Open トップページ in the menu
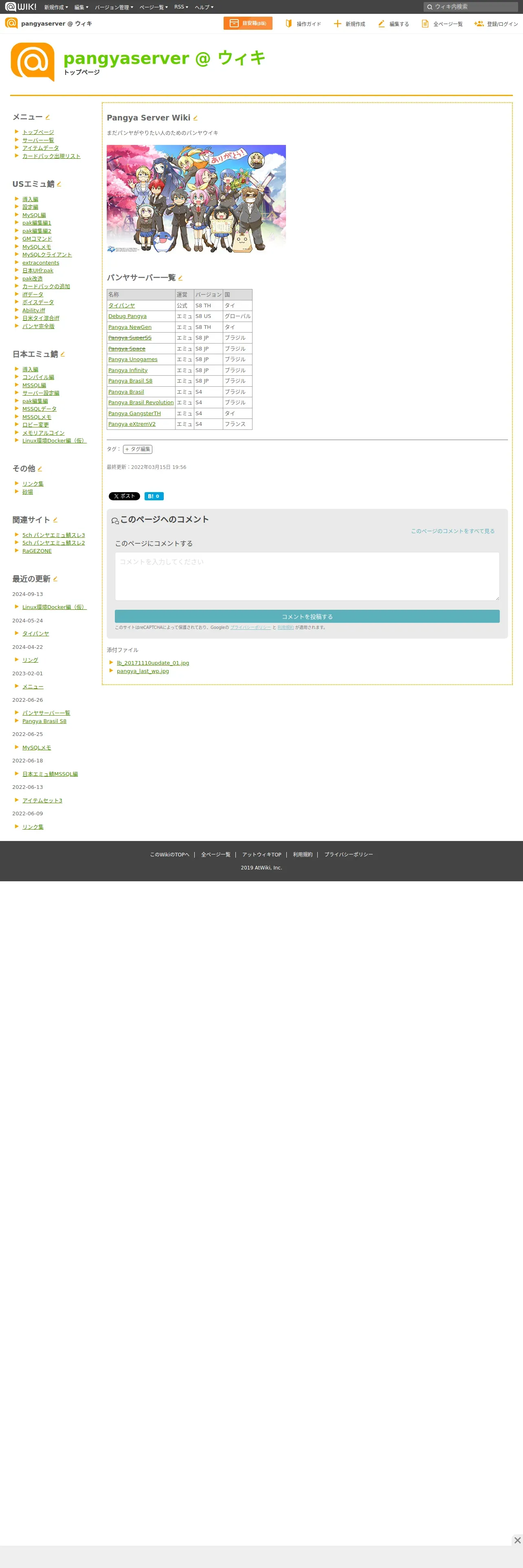 tap(38, 132)
